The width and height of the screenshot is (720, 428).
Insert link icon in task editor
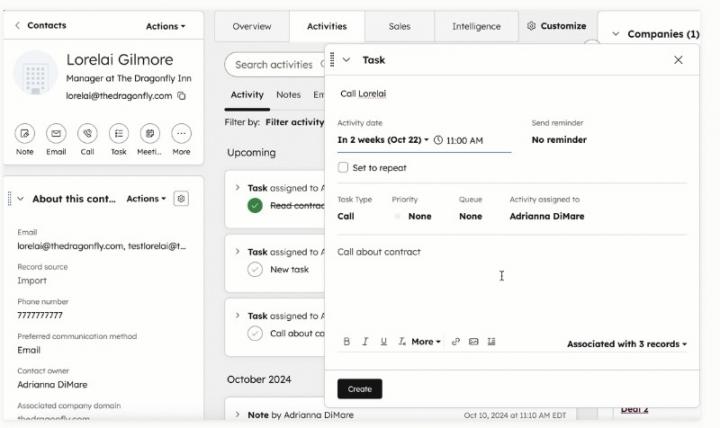click(456, 342)
